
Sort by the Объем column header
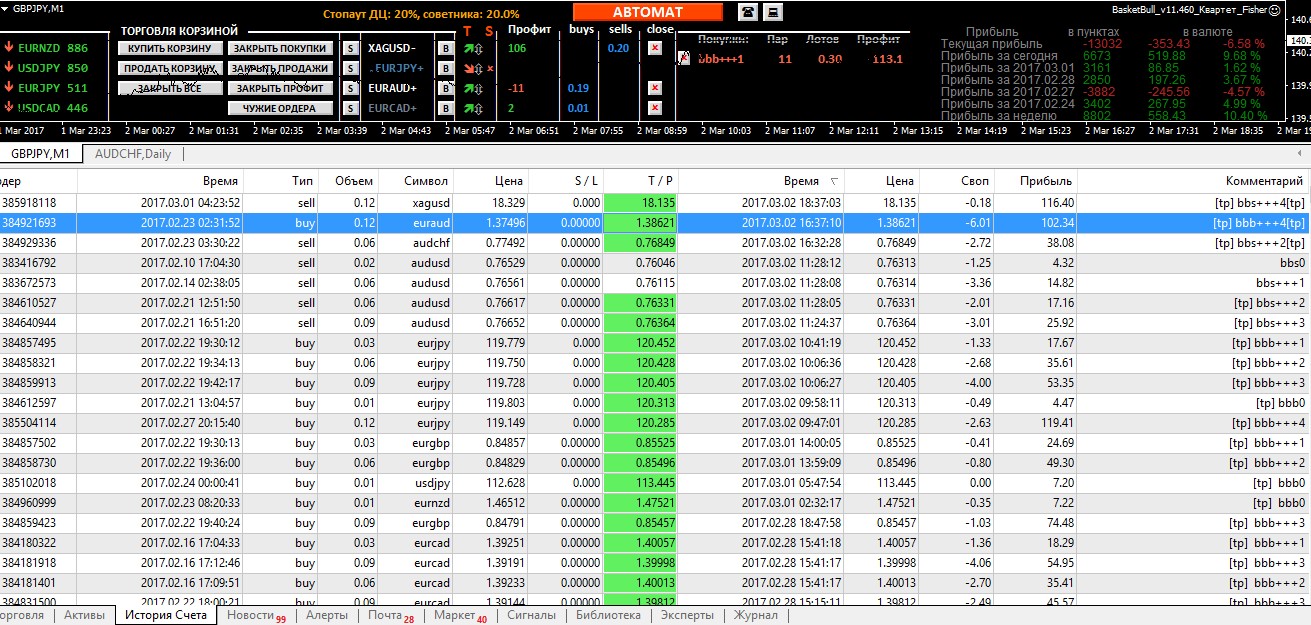(x=350, y=181)
